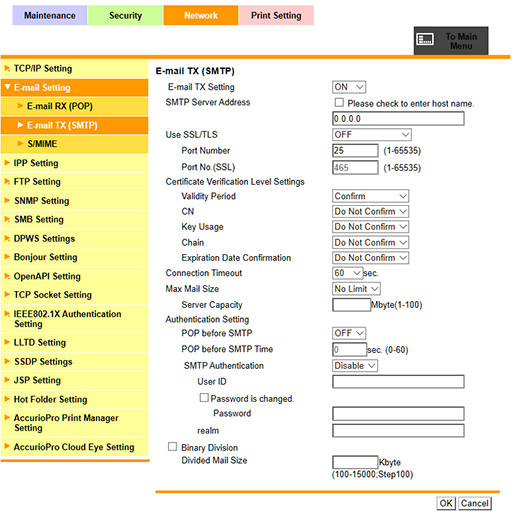Check the enter host name checkbox
Viewport: 517px width, 515px height.
339,103
